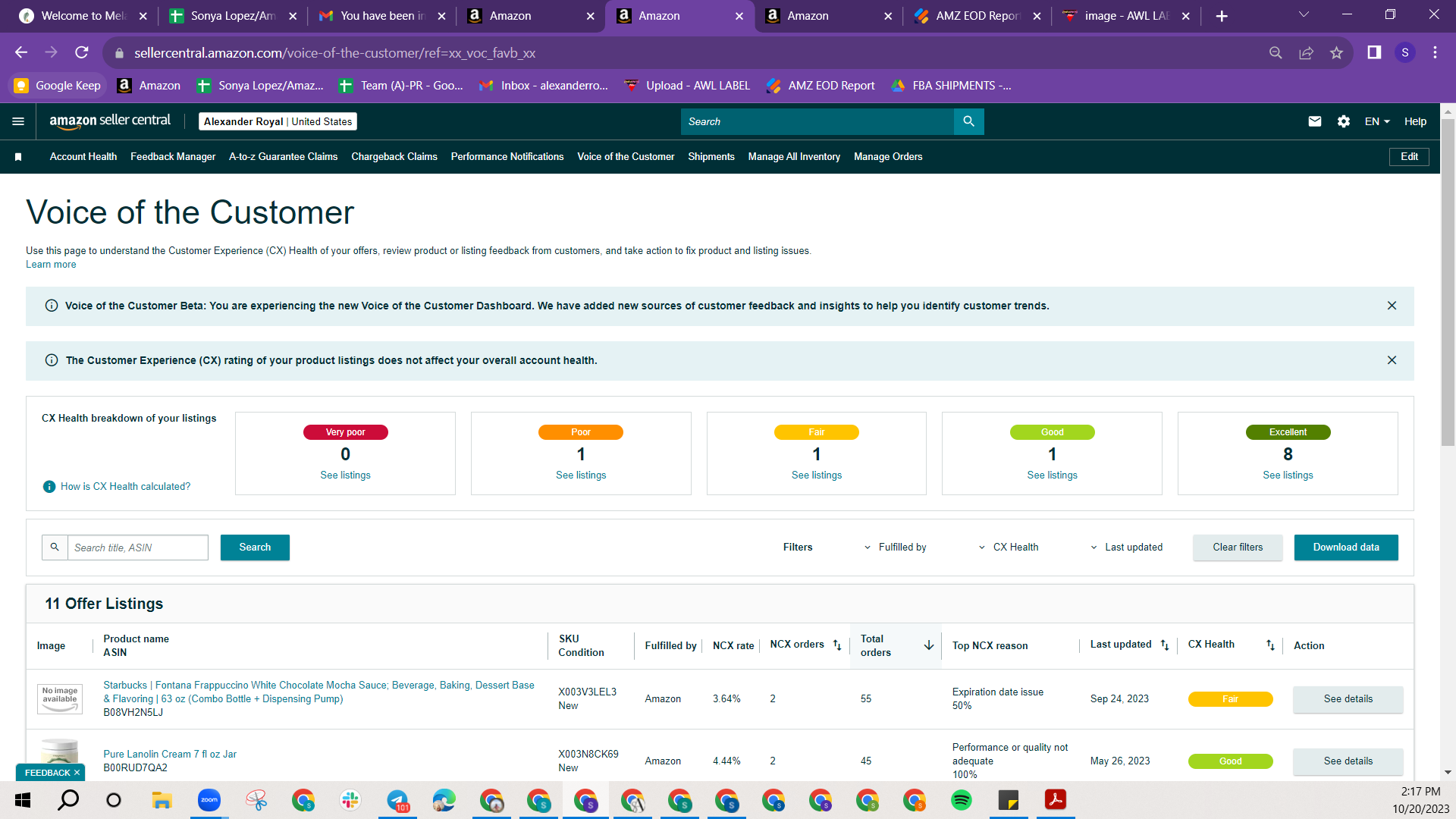1456x819 pixels.
Task: Open the settings gear icon
Action: [x=1344, y=121]
